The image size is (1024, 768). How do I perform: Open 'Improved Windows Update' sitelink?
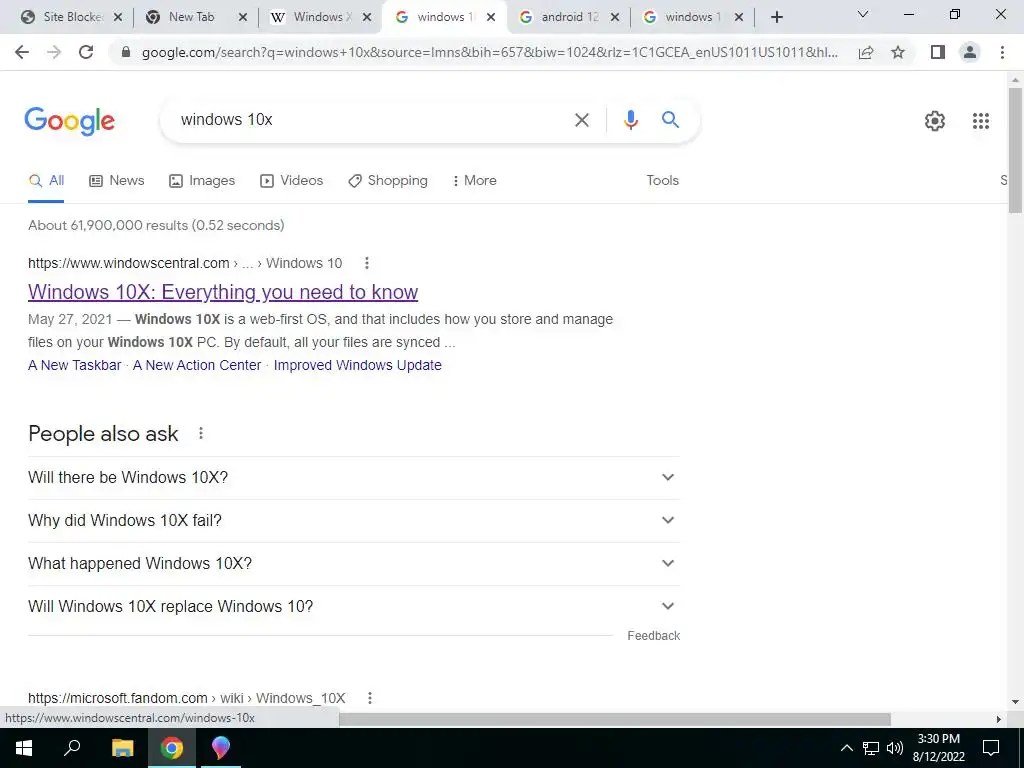357,365
